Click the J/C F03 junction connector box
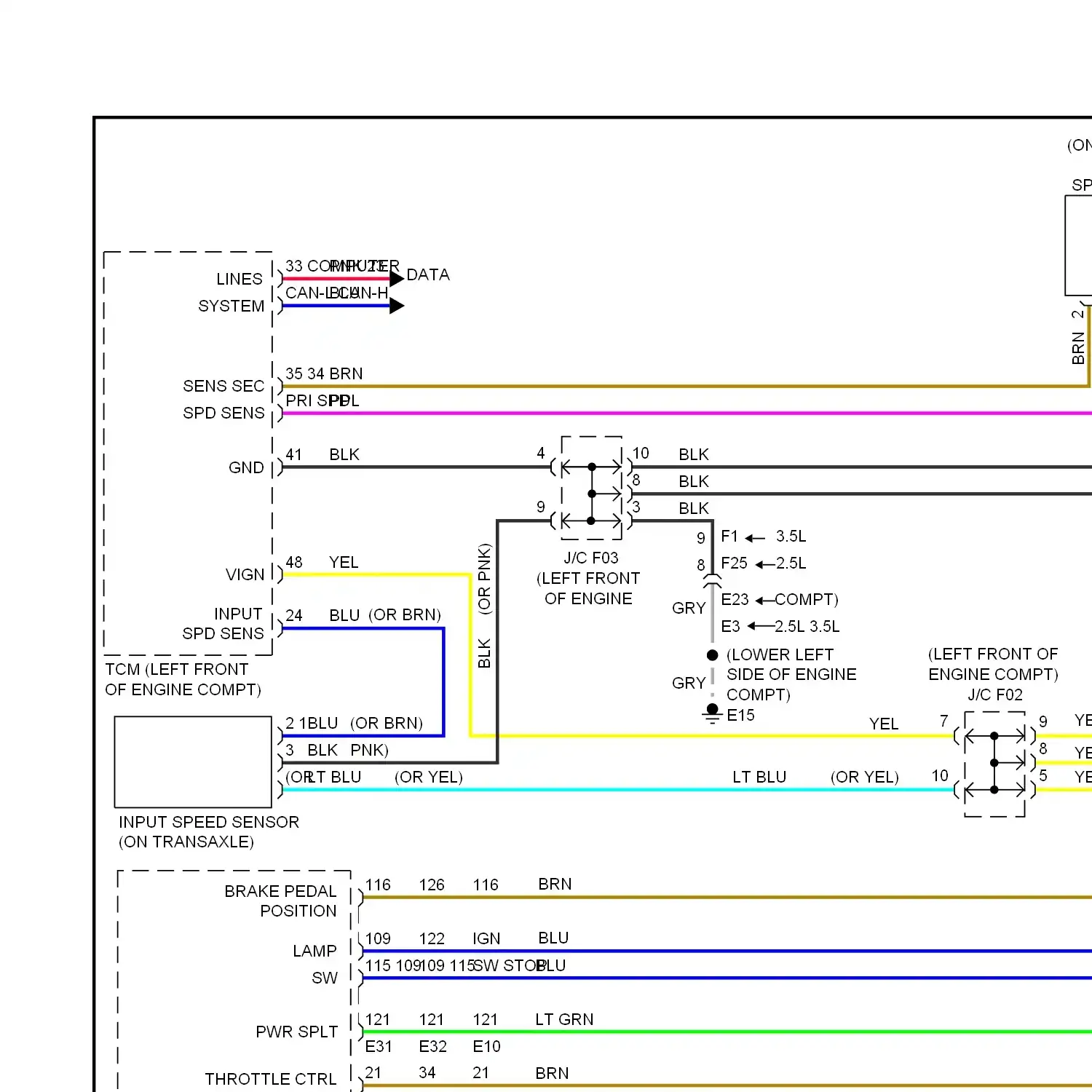The image size is (1092, 1092). click(x=592, y=488)
